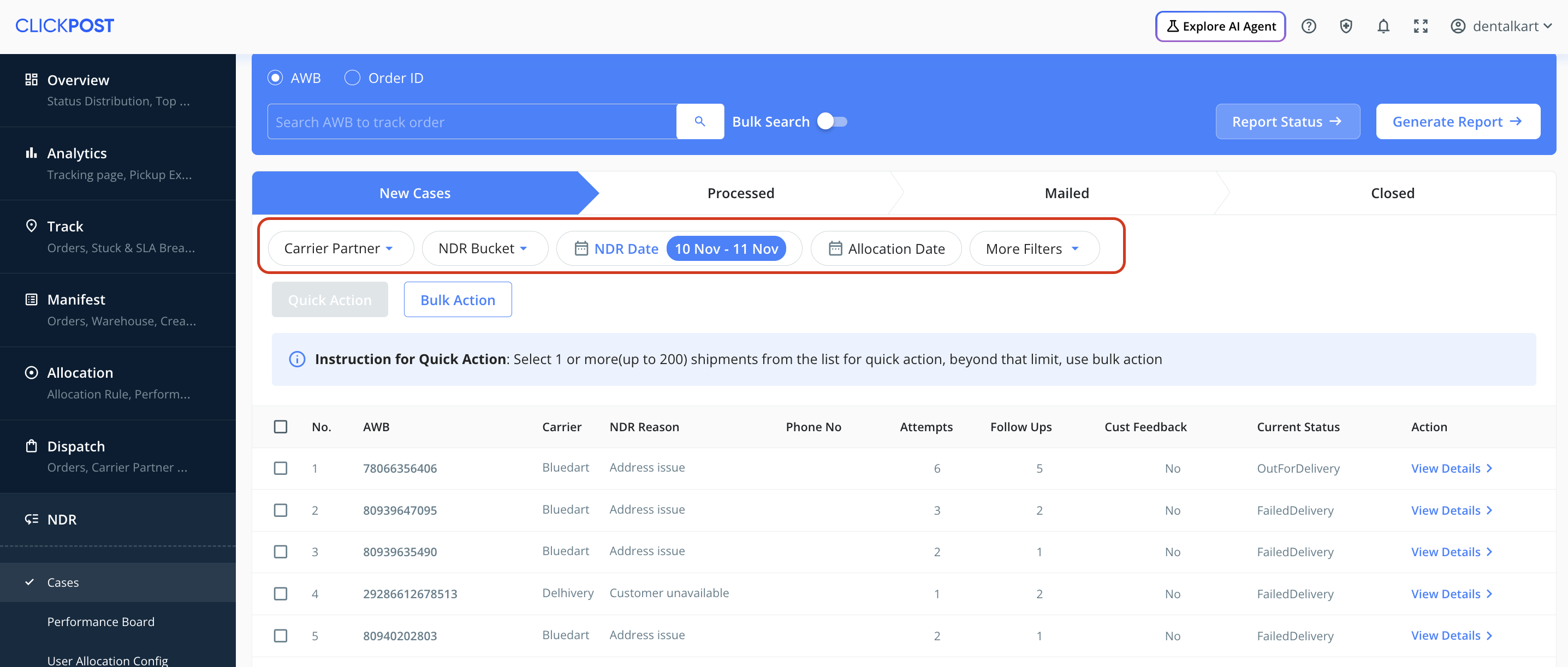1568x667 pixels.
Task: Click the Overview dashboard icon in sidebar
Action: pyautogui.click(x=31, y=80)
